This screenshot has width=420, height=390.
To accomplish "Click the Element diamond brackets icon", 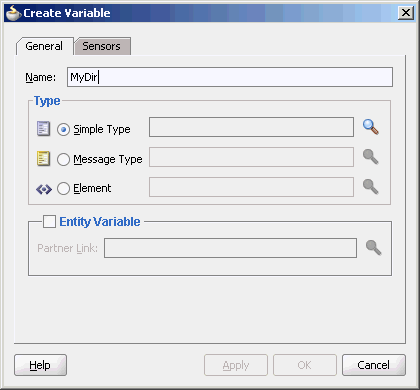I will pyautogui.click(x=44, y=189).
